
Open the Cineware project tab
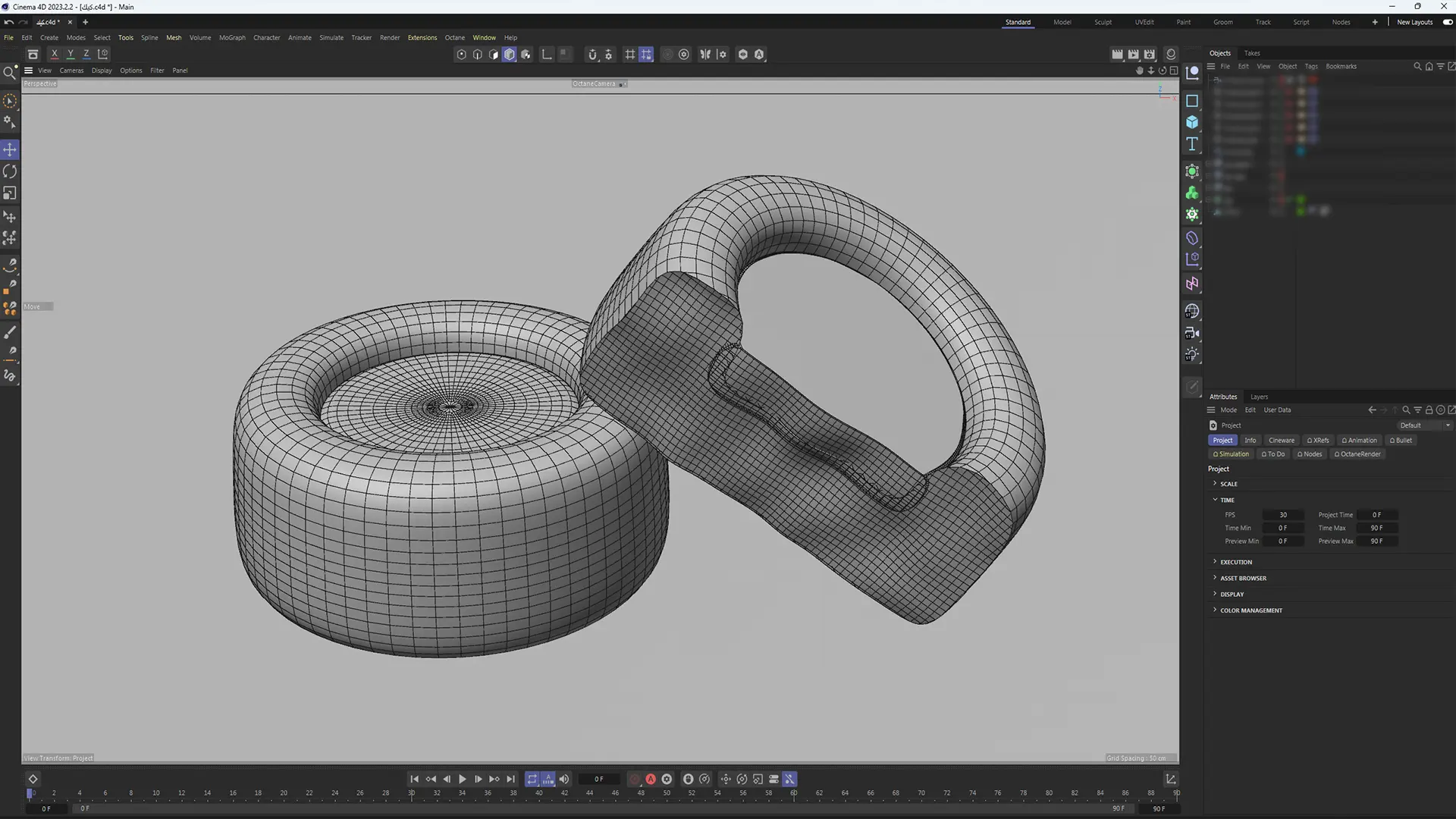coord(1281,440)
